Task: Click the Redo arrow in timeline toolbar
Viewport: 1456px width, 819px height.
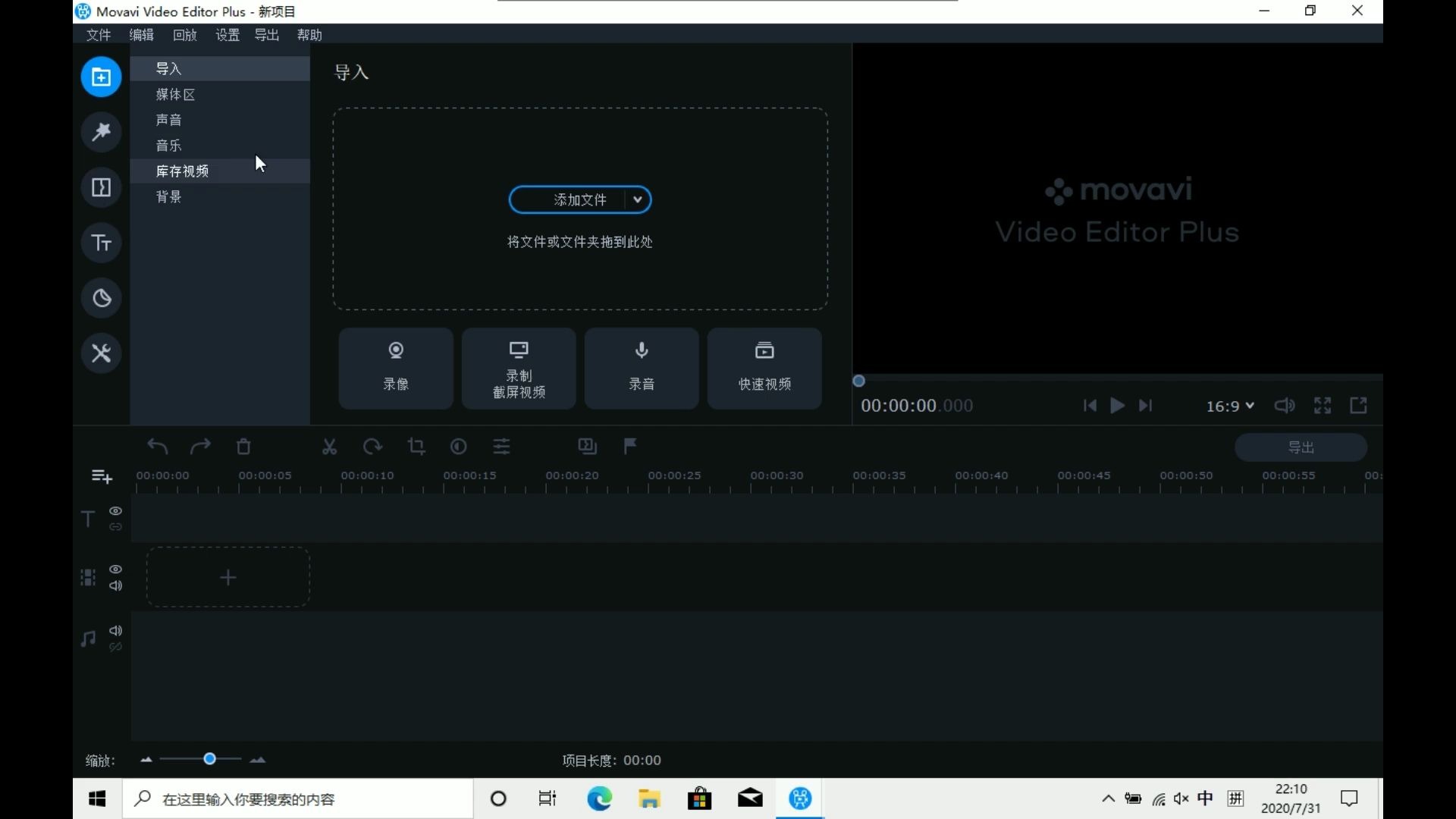Action: [200, 447]
